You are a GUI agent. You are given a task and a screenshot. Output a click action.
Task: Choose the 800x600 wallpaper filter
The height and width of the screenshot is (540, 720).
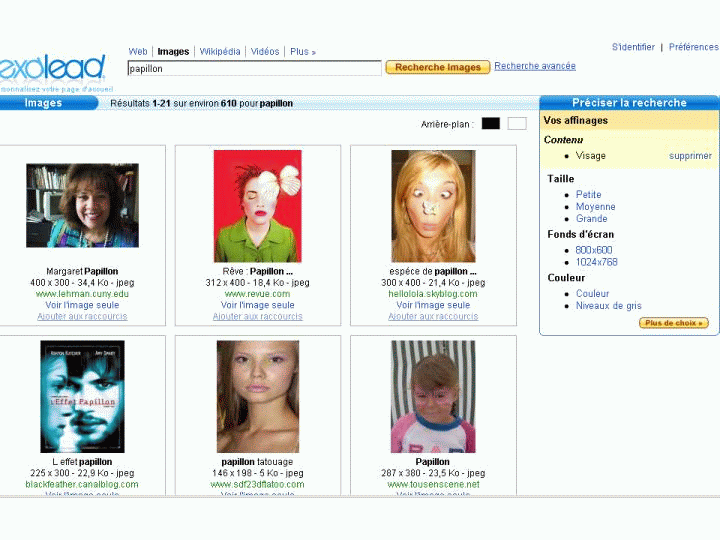coord(594,250)
